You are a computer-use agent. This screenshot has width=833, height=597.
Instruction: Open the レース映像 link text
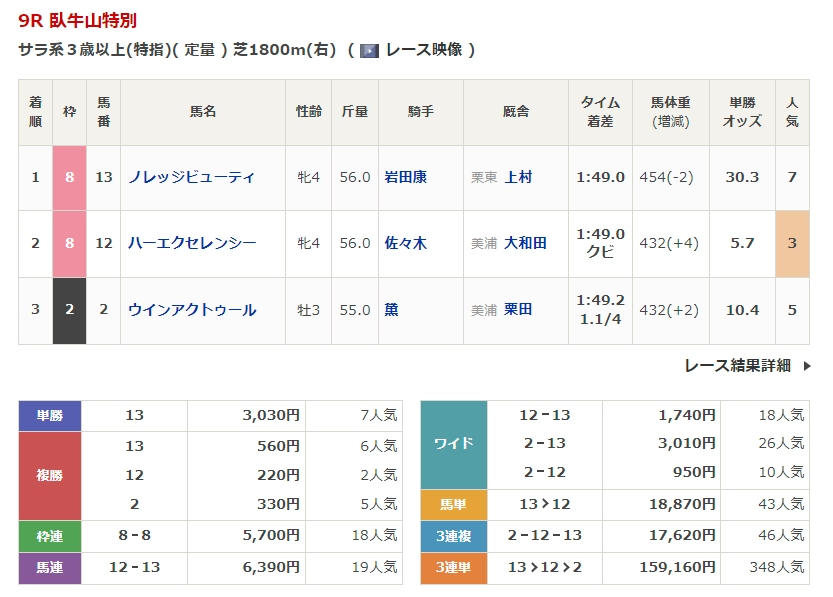[x=423, y=50]
